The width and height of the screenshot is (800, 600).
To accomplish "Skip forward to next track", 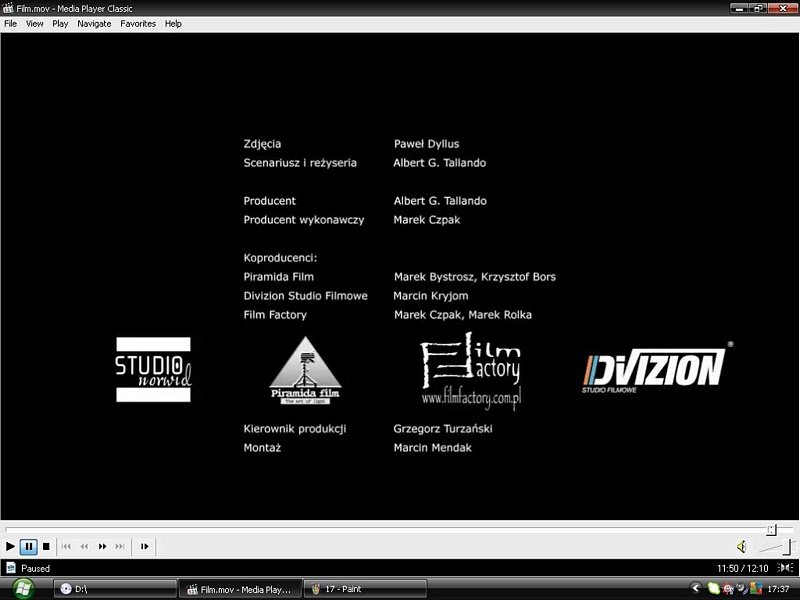I will click(x=120, y=546).
